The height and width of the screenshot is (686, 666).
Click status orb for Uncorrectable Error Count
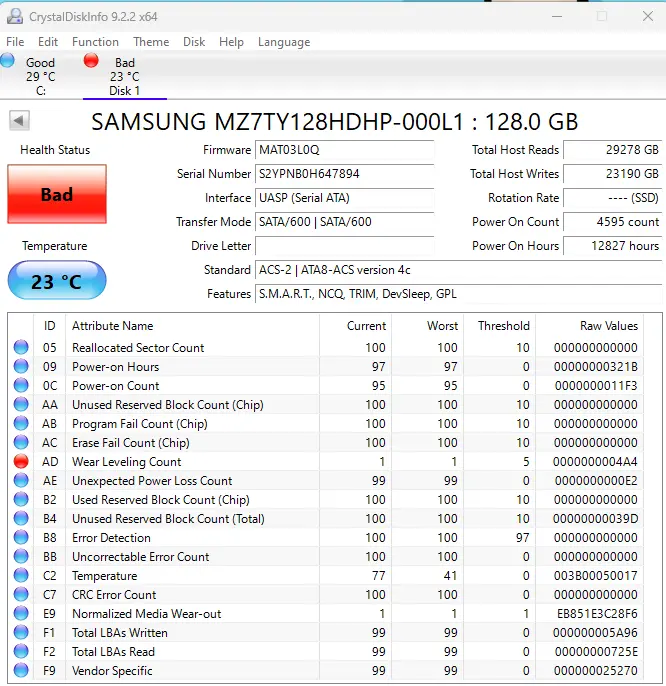pyautogui.click(x=21, y=556)
